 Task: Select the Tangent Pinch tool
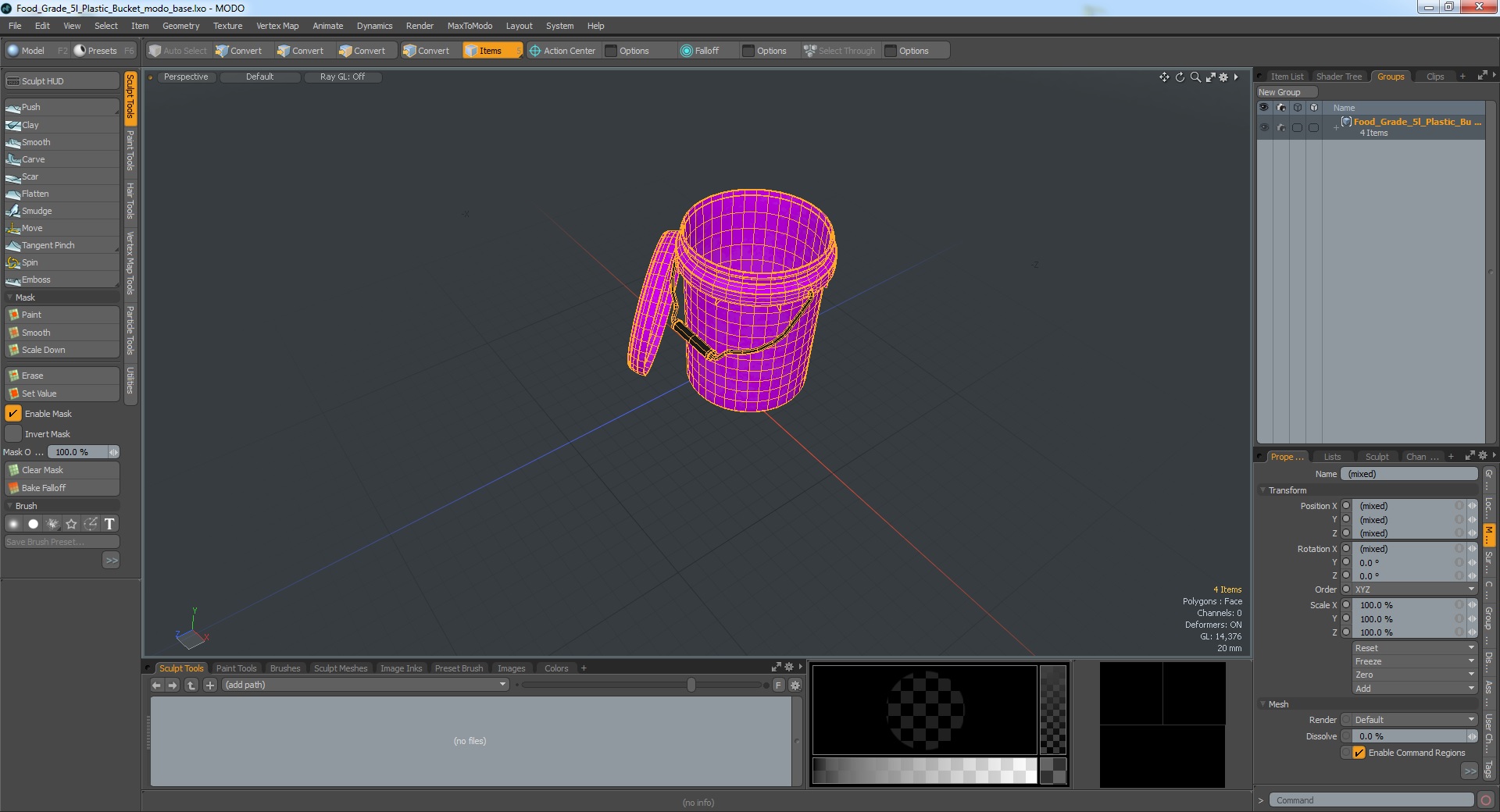point(62,245)
